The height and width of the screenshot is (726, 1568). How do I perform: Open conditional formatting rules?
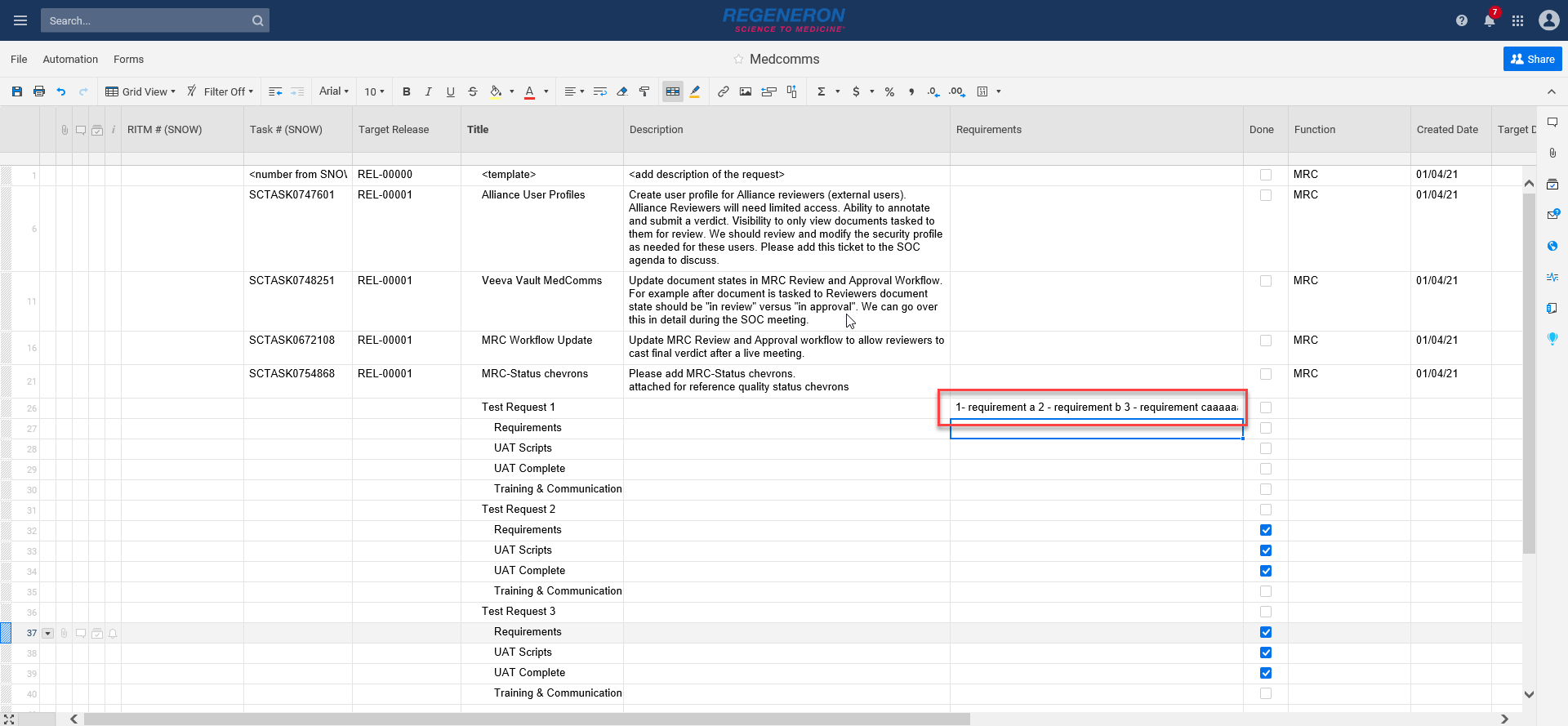tap(673, 91)
